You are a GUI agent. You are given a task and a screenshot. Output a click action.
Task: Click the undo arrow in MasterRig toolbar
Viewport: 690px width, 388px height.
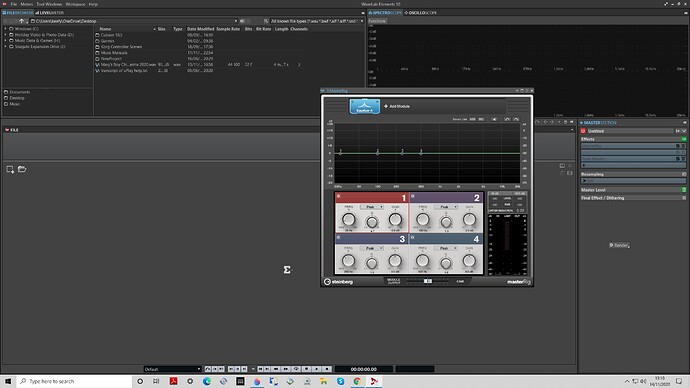coord(507,119)
